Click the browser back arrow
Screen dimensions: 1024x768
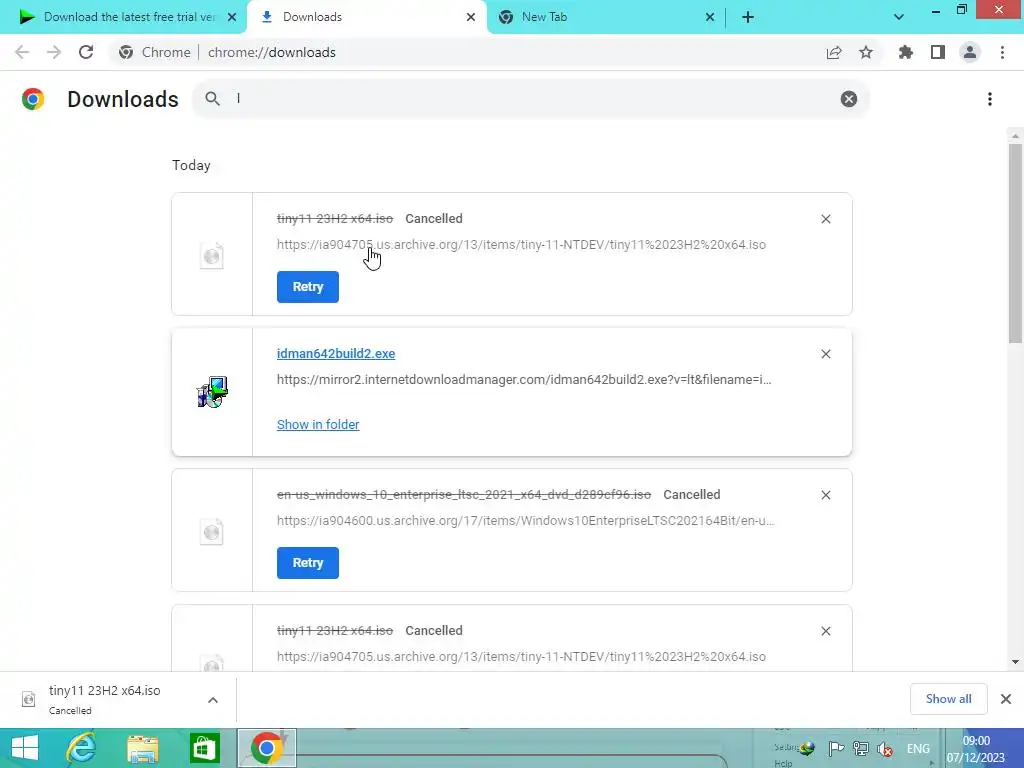[22, 52]
